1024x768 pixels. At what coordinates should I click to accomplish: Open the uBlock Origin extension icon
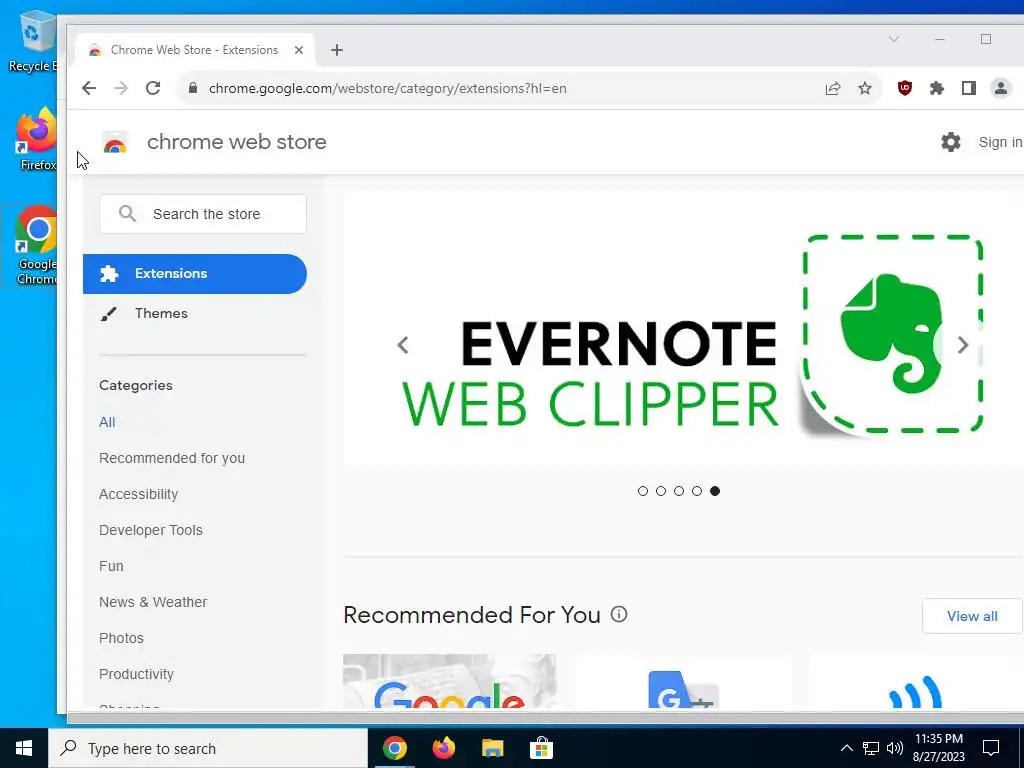coord(904,88)
